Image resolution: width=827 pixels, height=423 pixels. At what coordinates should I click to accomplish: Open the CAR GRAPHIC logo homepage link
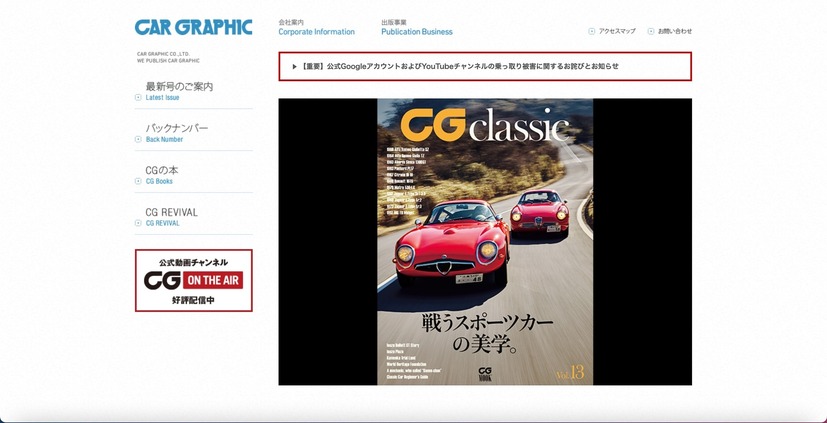pos(194,27)
